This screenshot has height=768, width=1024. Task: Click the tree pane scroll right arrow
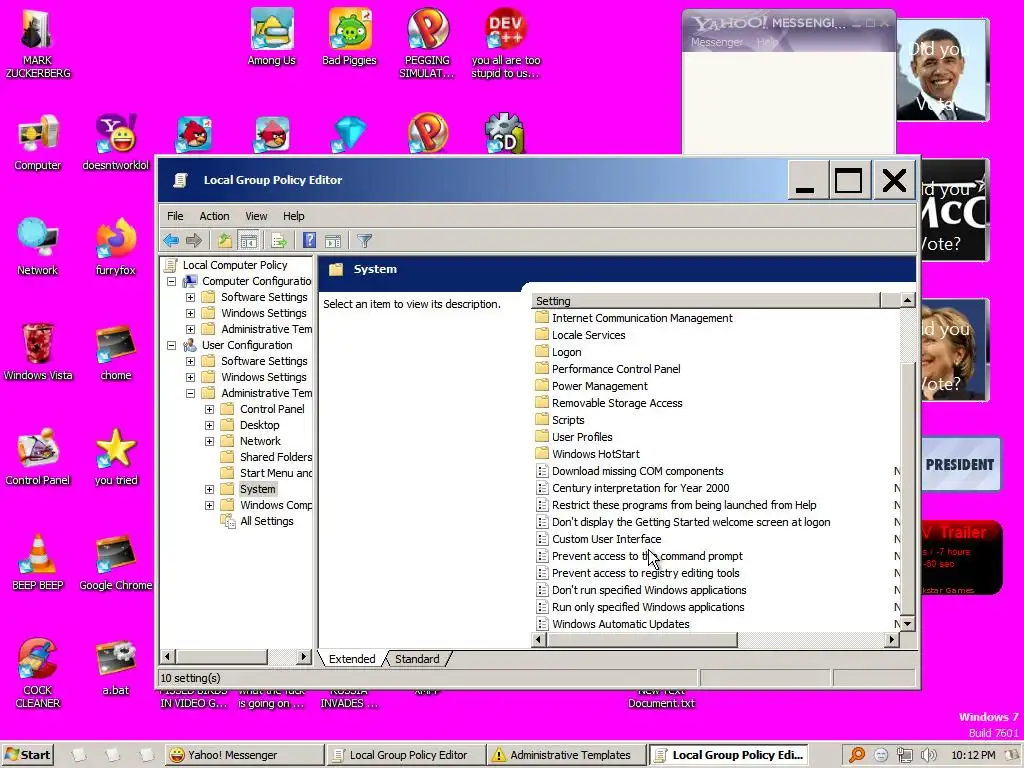point(303,656)
